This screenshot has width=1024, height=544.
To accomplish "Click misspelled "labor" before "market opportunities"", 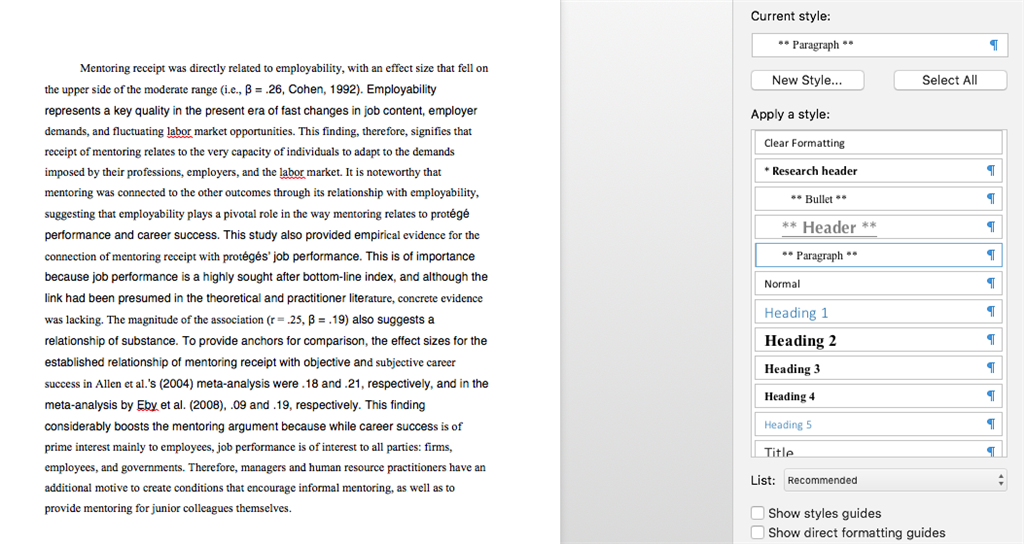I will (179, 131).
